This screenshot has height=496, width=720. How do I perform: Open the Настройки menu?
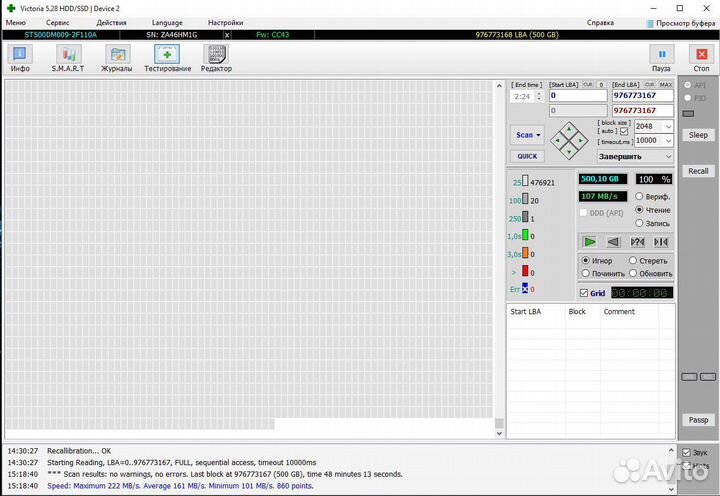(x=225, y=22)
